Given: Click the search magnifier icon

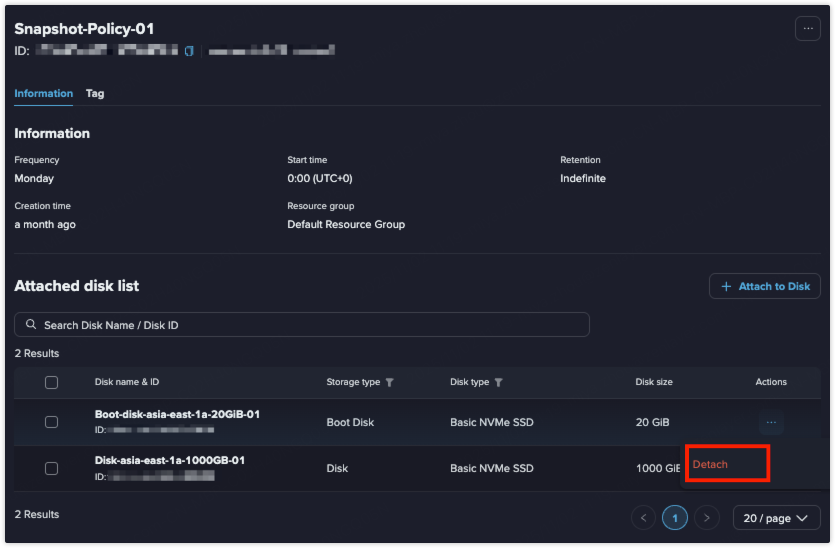Looking at the screenshot, I should pos(32,325).
